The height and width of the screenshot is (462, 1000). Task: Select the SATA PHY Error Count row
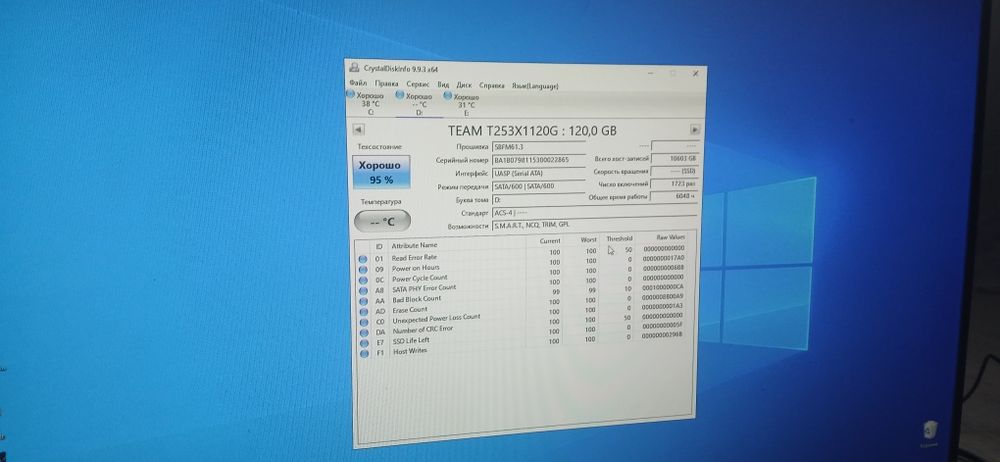pyautogui.click(x=522, y=284)
